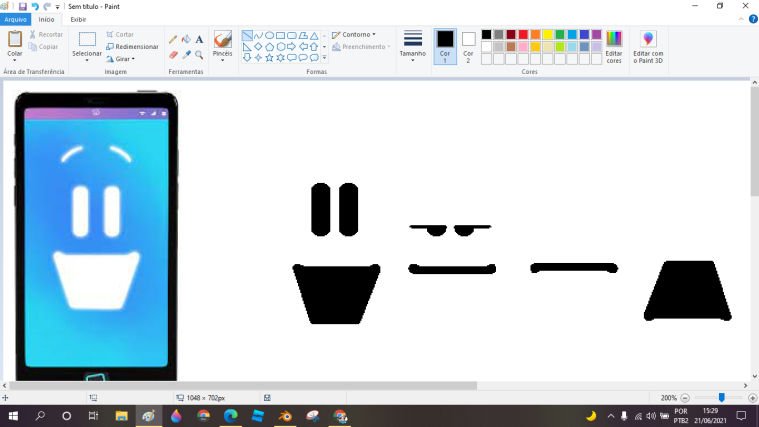
Task: Open Microsoft Edge from taskbar
Action: [230, 416]
